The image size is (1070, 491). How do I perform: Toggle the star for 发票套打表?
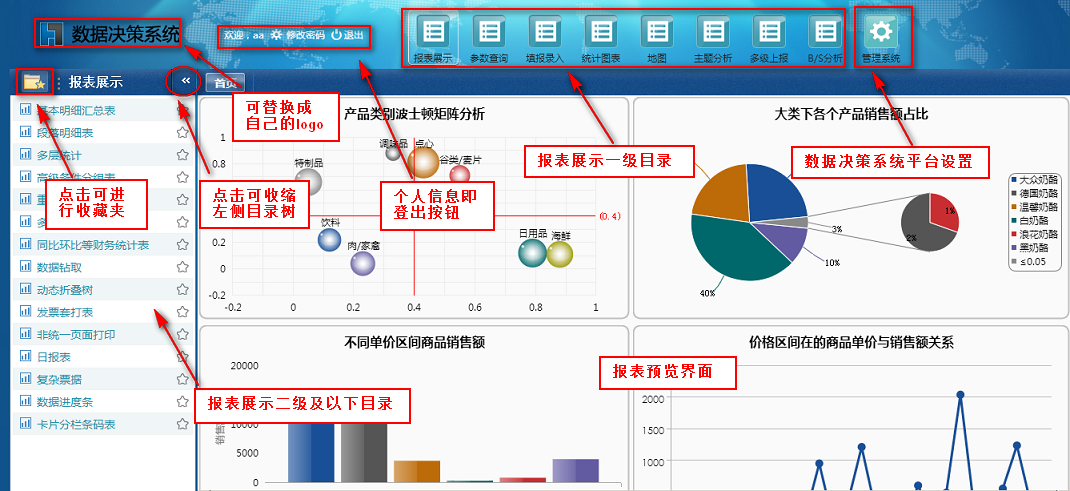click(182, 312)
